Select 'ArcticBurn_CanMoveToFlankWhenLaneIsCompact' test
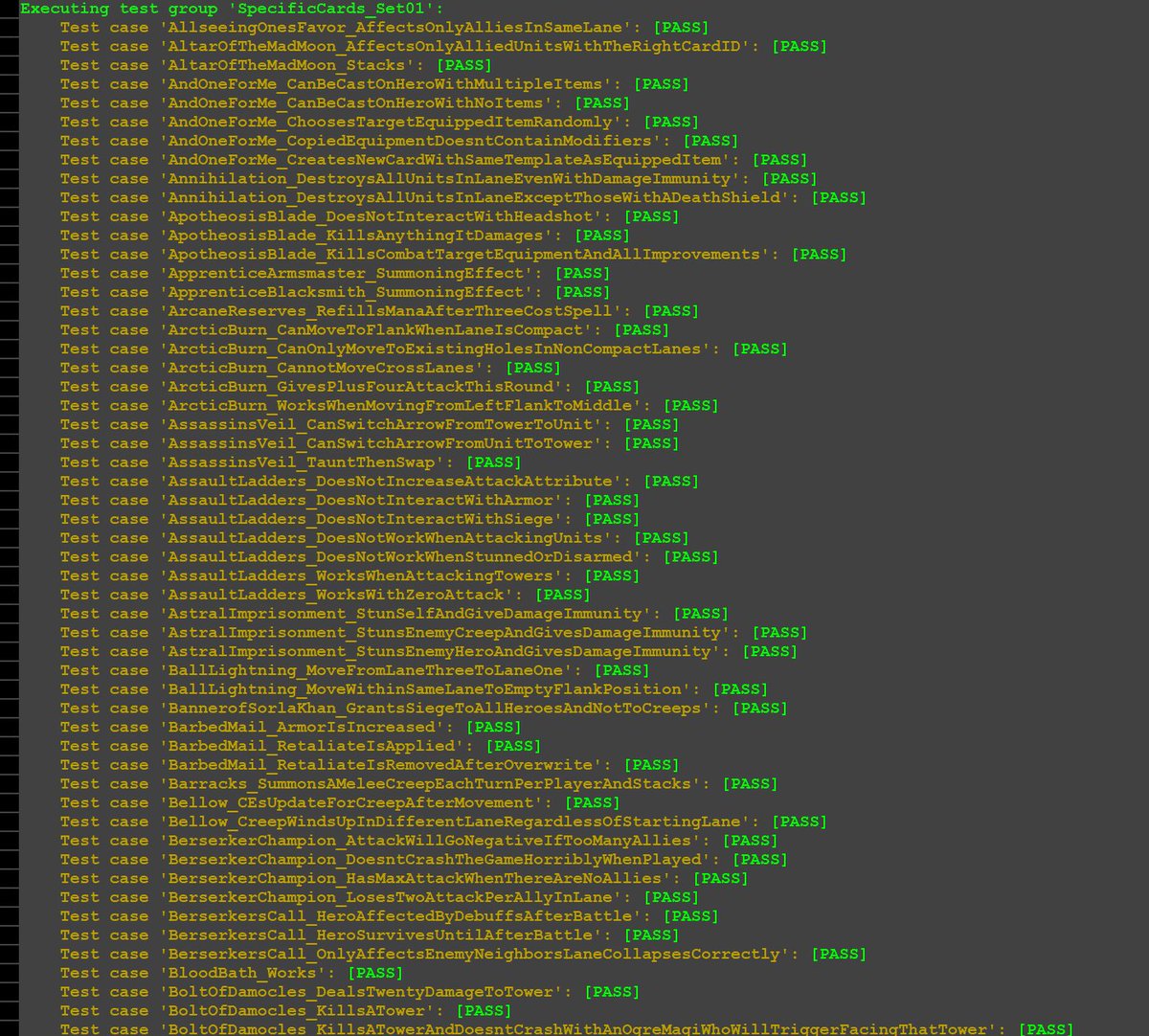 [365, 329]
